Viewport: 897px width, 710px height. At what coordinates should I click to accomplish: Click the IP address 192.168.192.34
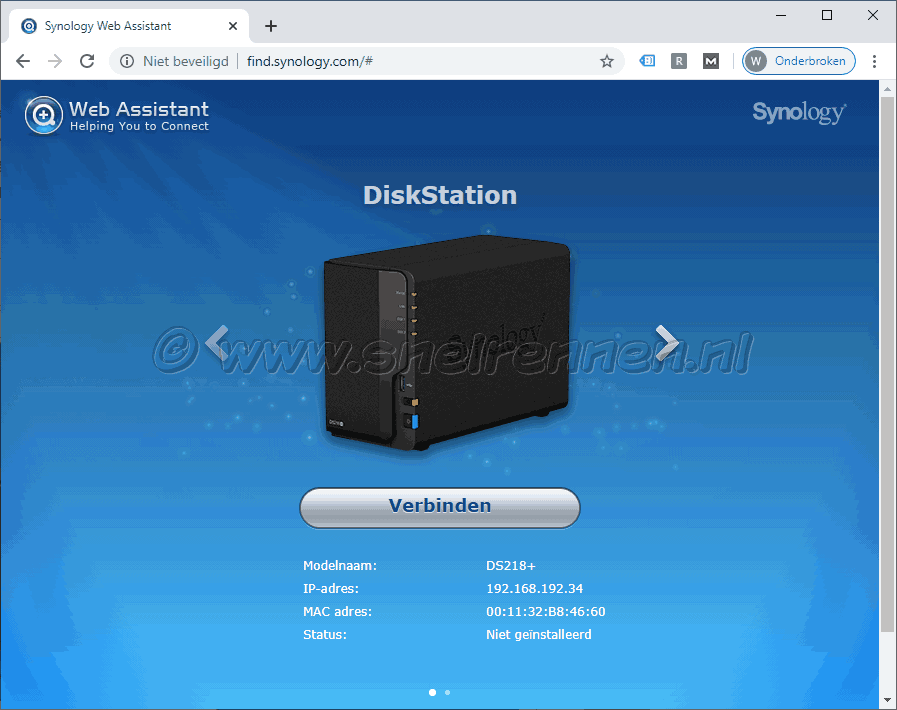(534, 589)
